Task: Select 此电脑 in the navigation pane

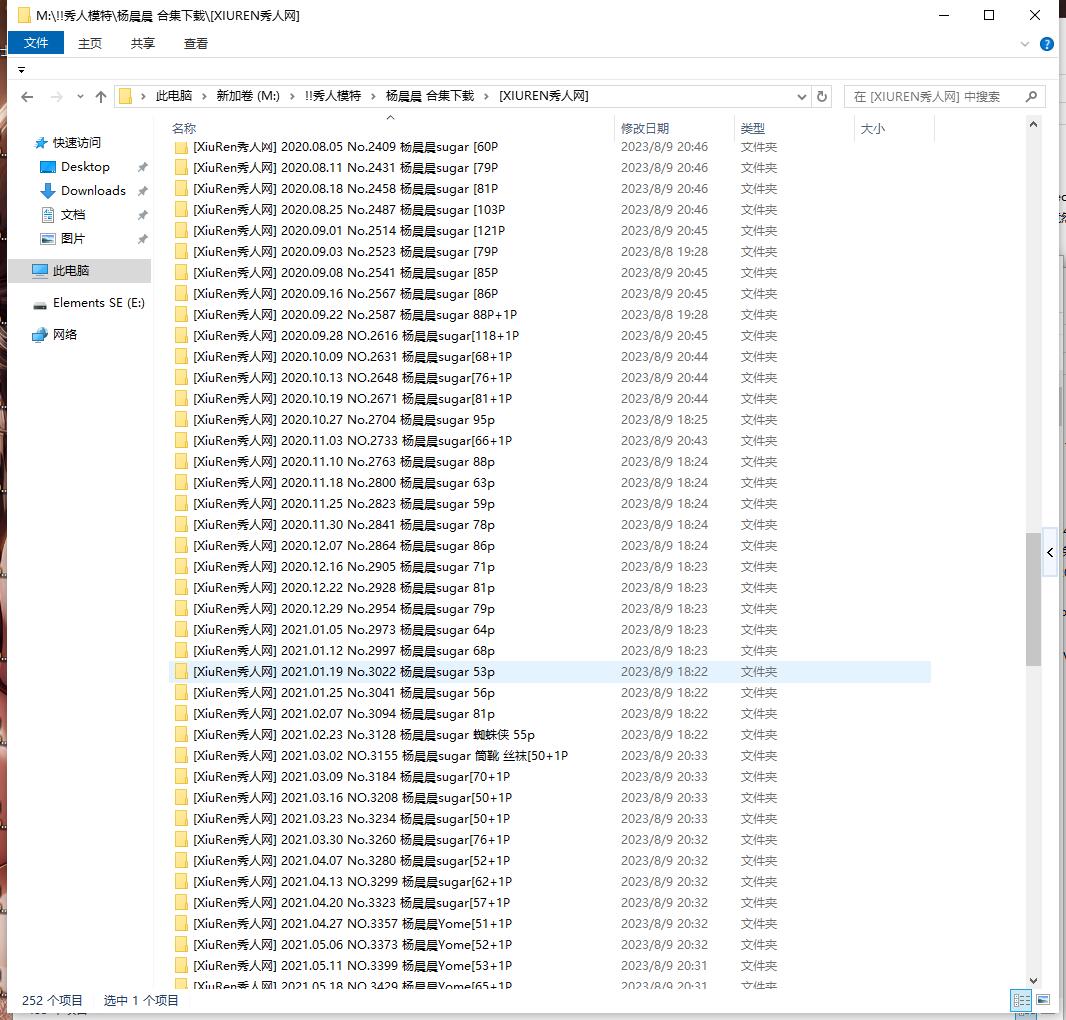Action: 80,271
